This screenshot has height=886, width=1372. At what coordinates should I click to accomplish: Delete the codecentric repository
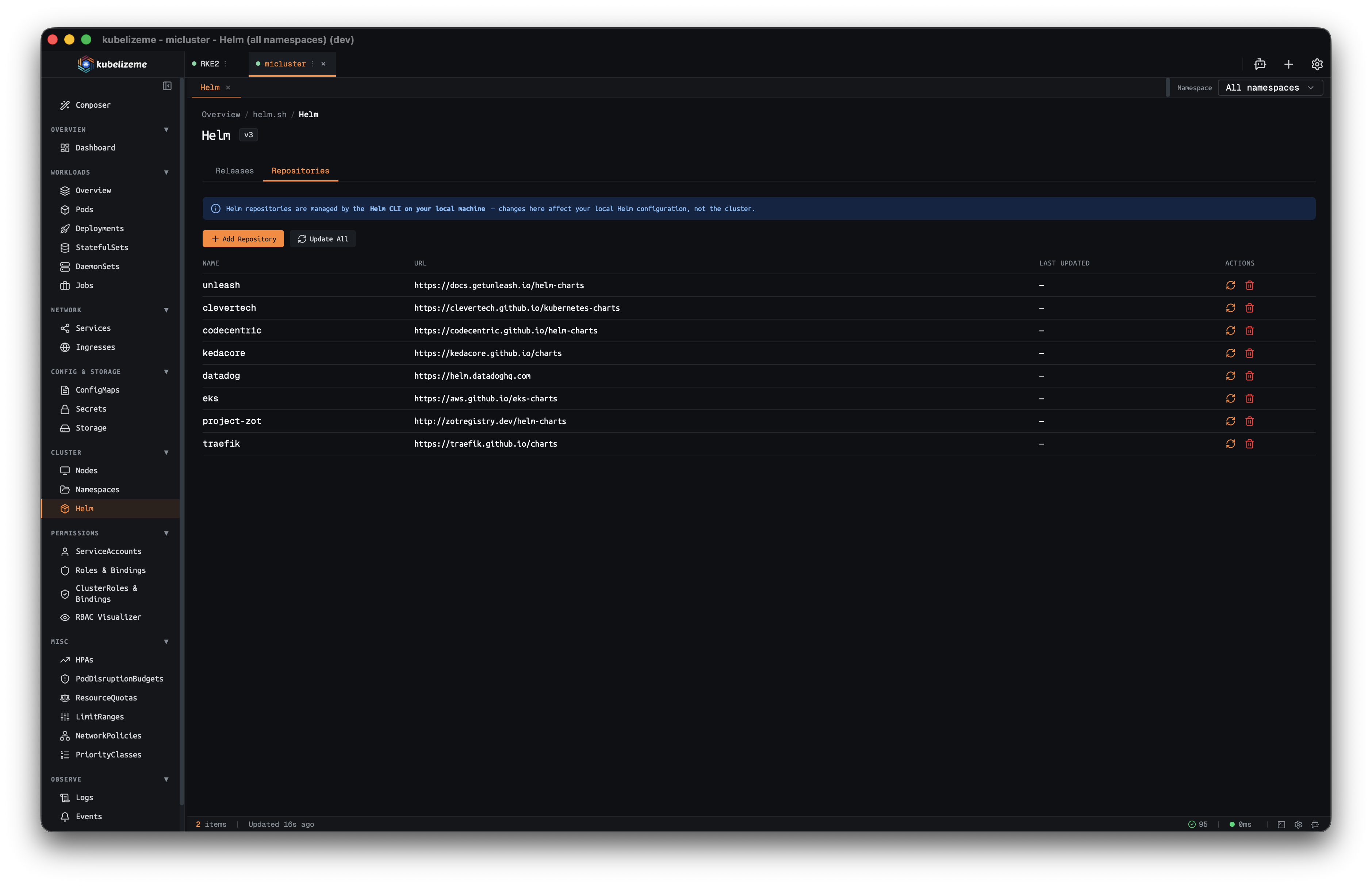tap(1249, 330)
